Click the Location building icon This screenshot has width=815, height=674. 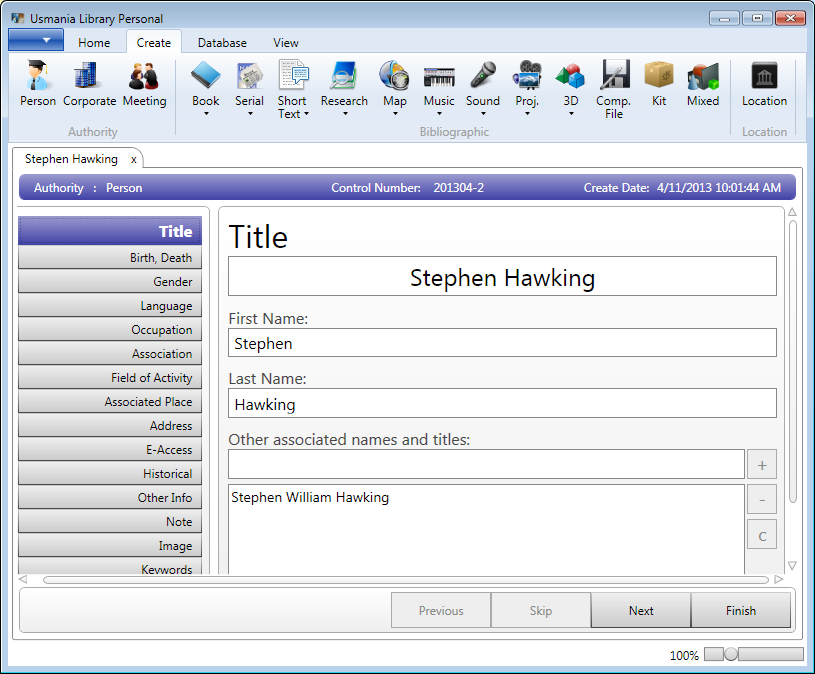pos(764,76)
